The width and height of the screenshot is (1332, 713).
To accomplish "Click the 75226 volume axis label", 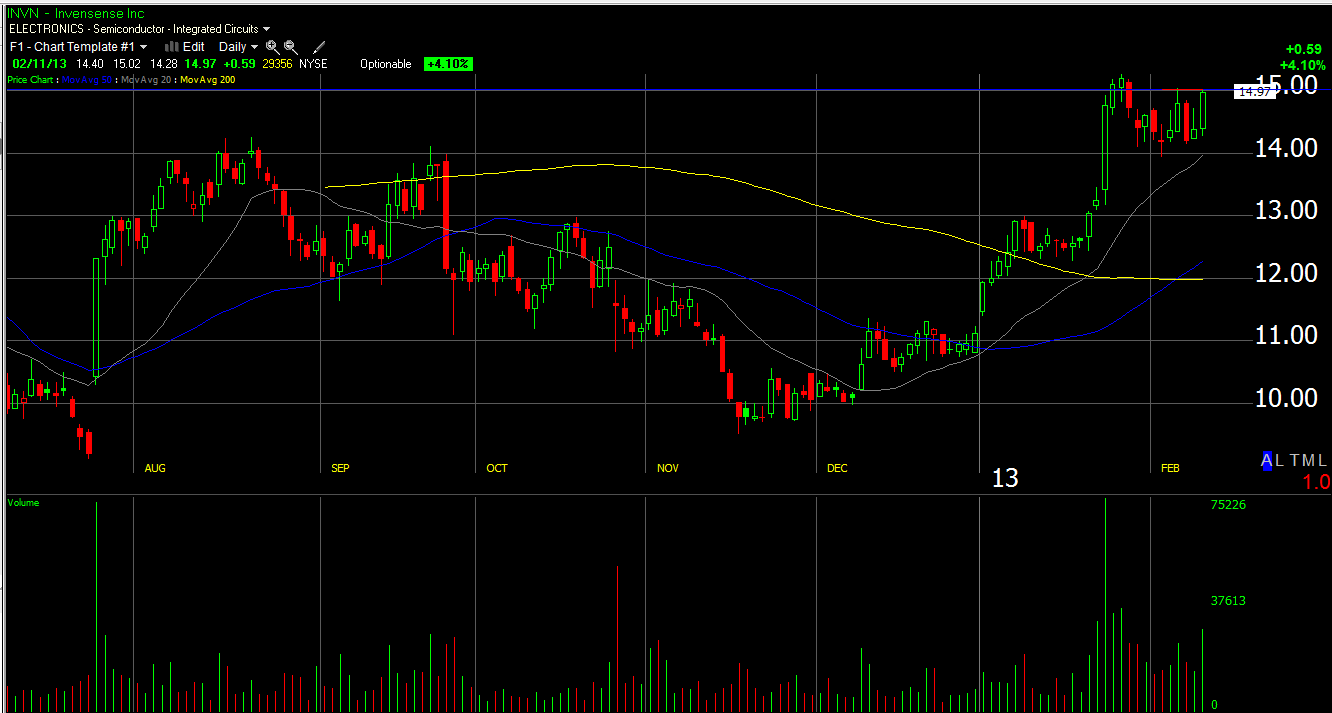I will [x=1227, y=505].
